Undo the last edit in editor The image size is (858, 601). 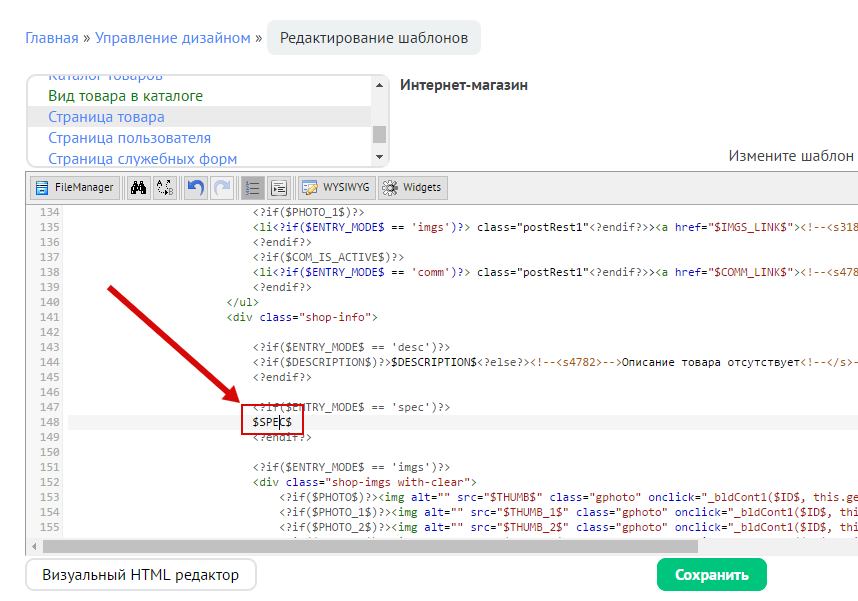click(196, 188)
